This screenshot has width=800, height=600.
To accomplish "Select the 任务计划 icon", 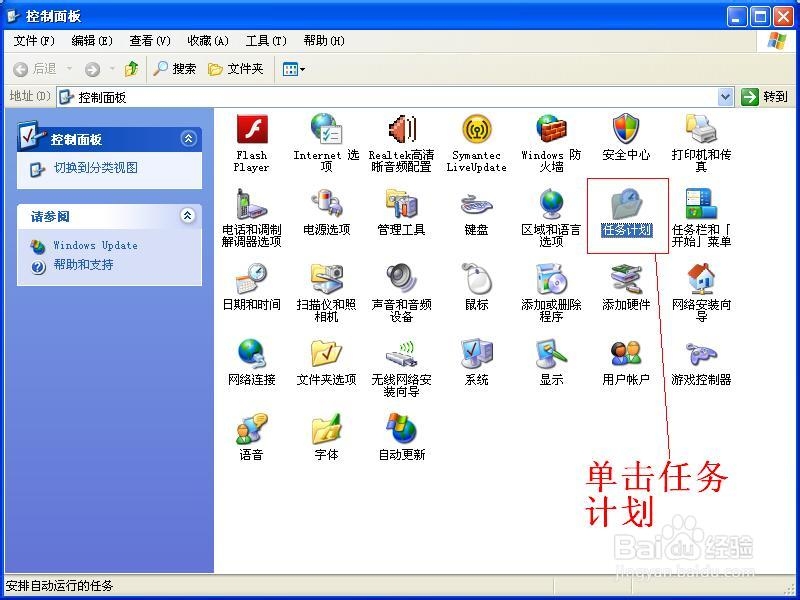I will (626, 204).
